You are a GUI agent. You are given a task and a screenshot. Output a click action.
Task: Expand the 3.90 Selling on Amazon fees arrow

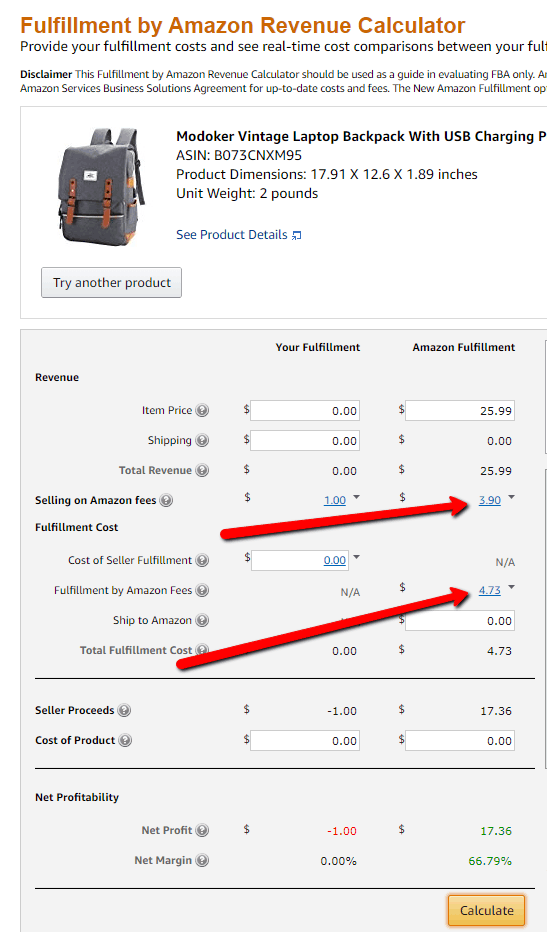(x=511, y=497)
